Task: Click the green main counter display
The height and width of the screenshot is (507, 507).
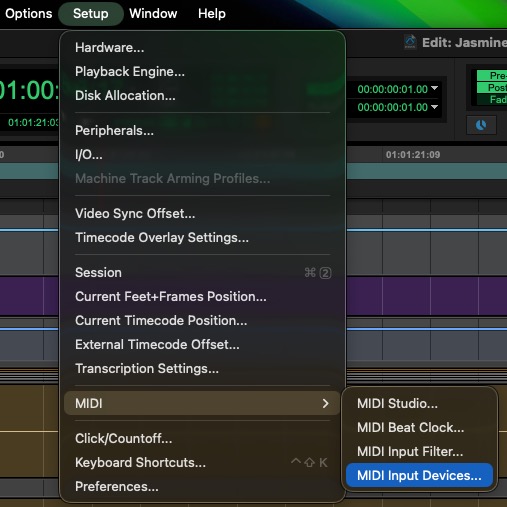Action: coord(29,90)
